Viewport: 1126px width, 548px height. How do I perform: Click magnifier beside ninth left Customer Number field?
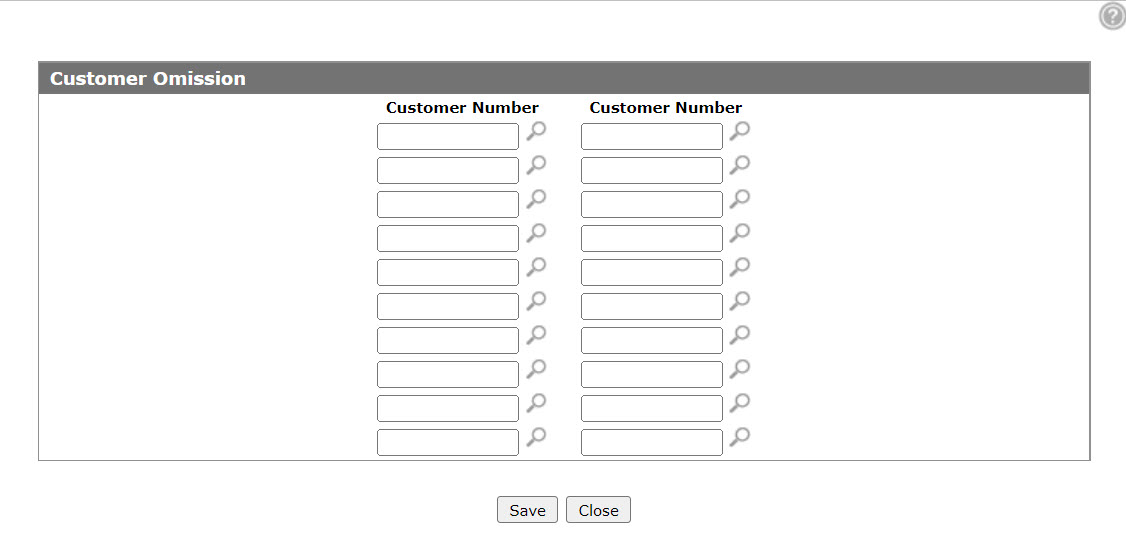coord(536,403)
